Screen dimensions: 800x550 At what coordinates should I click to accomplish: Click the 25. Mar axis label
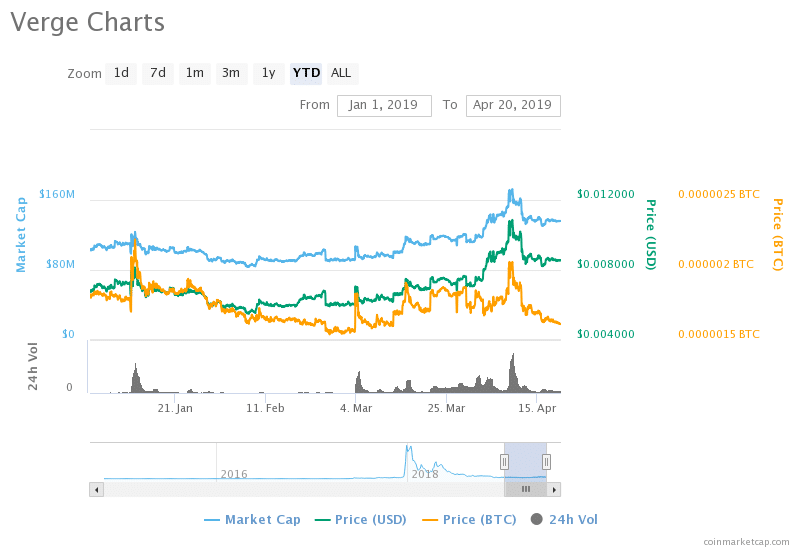coord(446,408)
